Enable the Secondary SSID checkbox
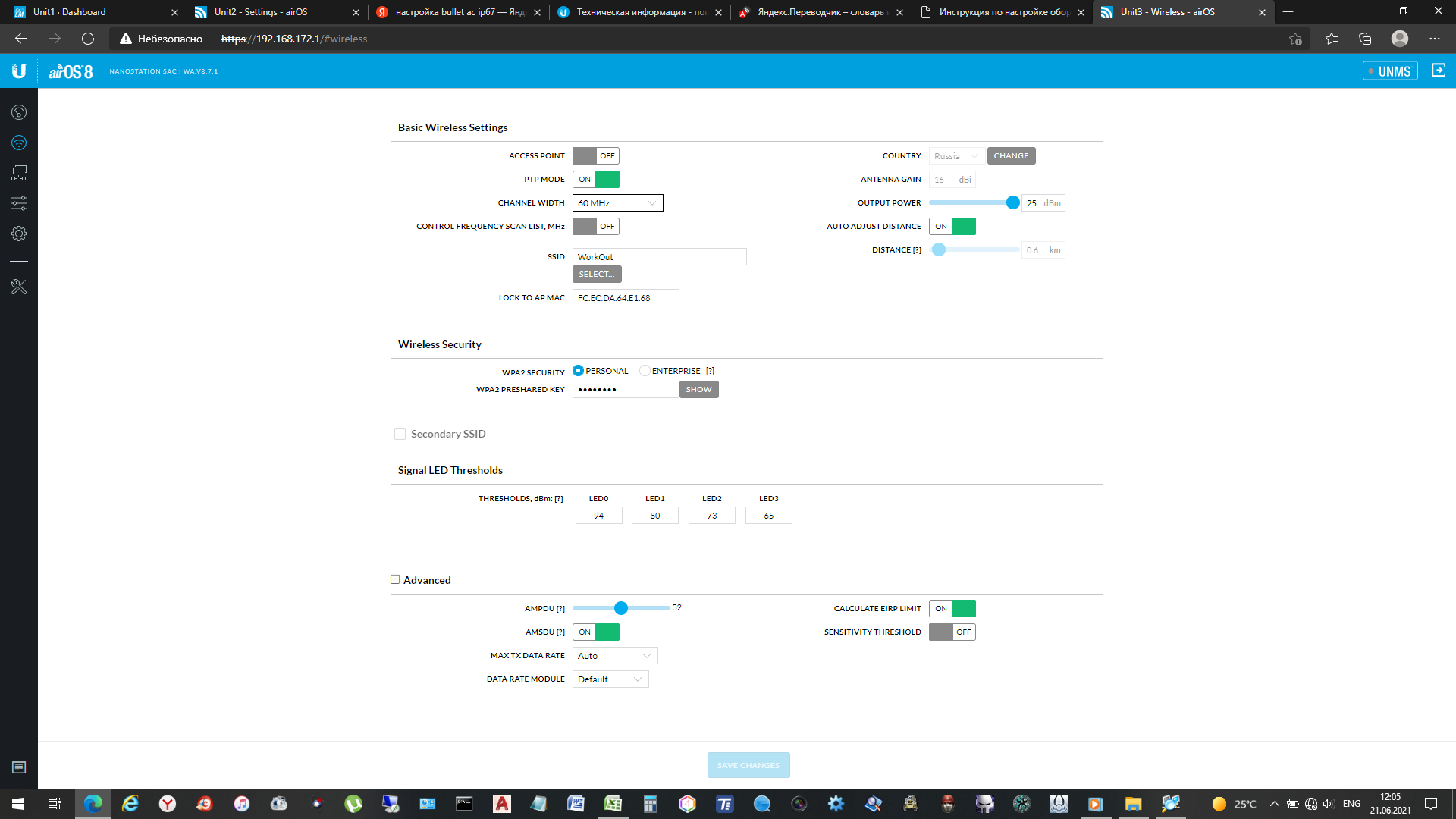 click(x=400, y=435)
